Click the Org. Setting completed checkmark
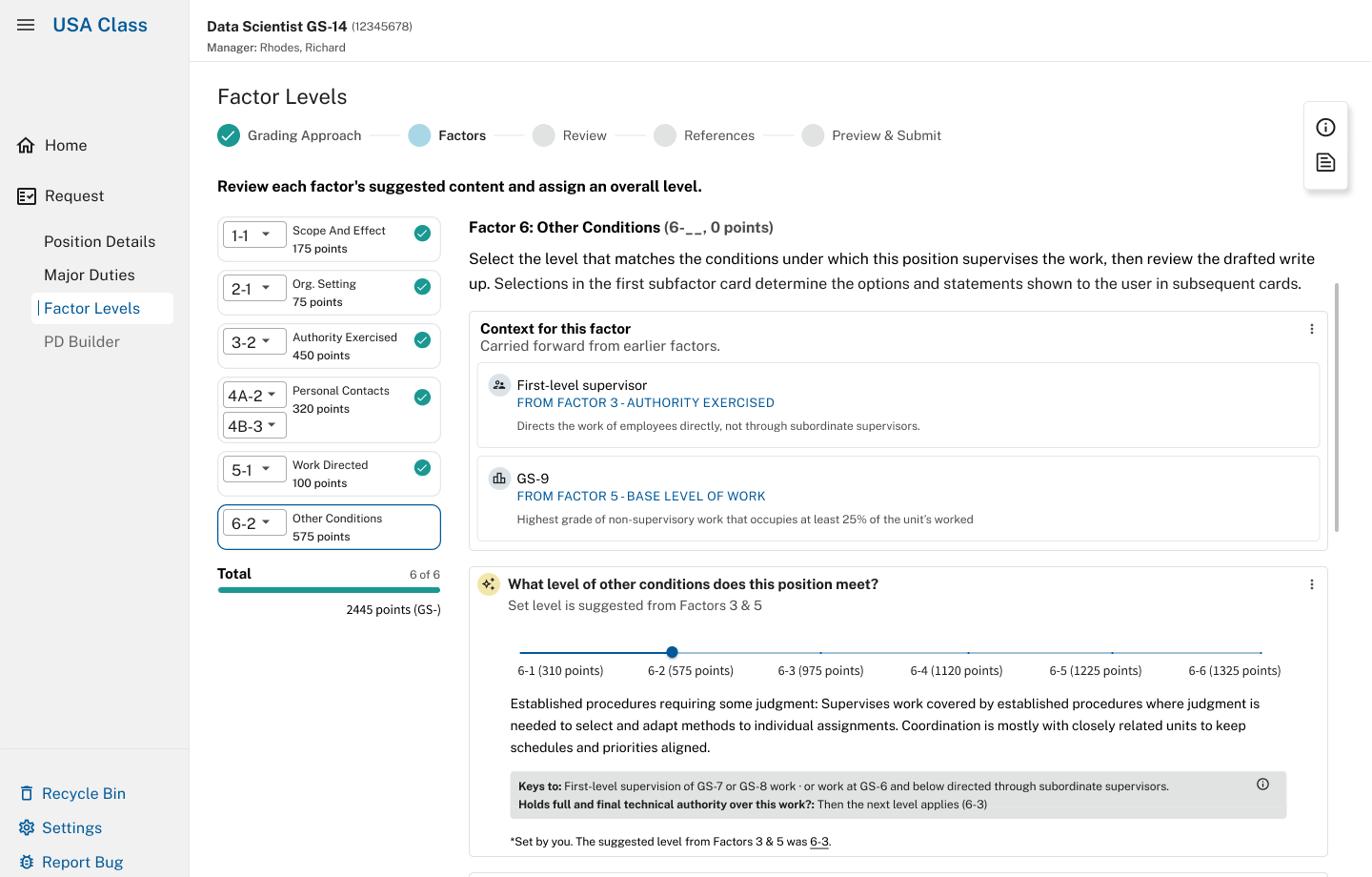 pyautogui.click(x=422, y=287)
